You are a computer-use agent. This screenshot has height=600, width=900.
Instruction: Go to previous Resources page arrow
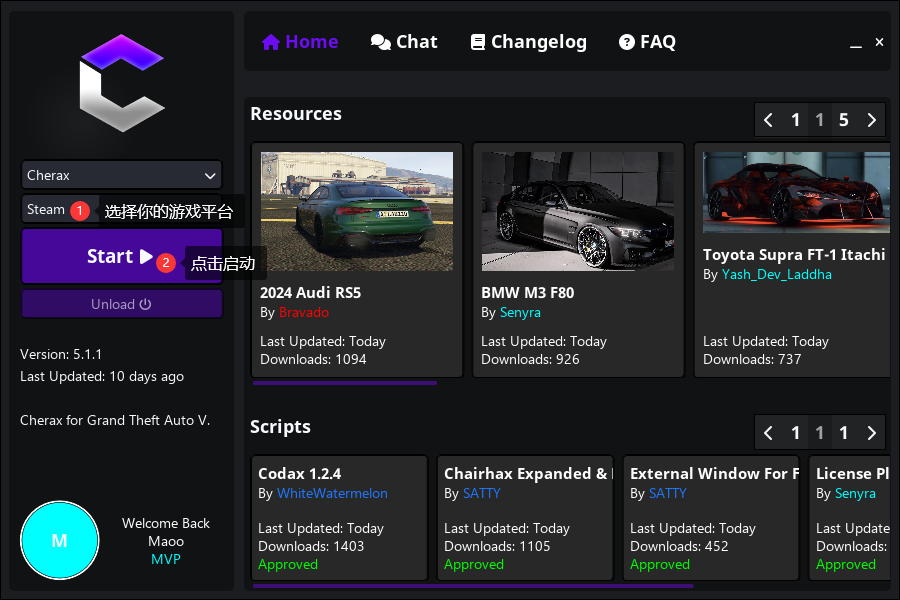point(768,120)
